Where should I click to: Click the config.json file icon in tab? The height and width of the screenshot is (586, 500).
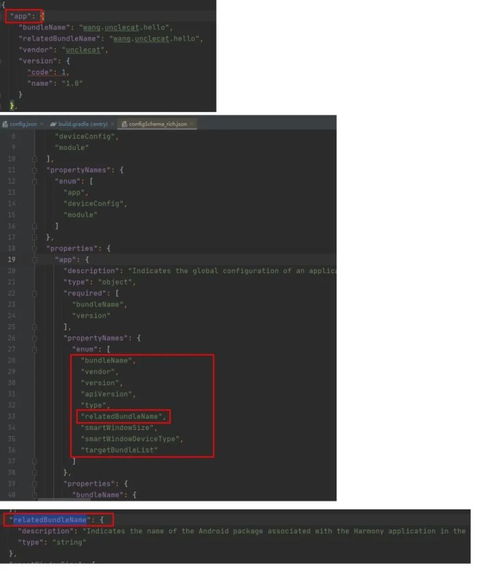5,124
